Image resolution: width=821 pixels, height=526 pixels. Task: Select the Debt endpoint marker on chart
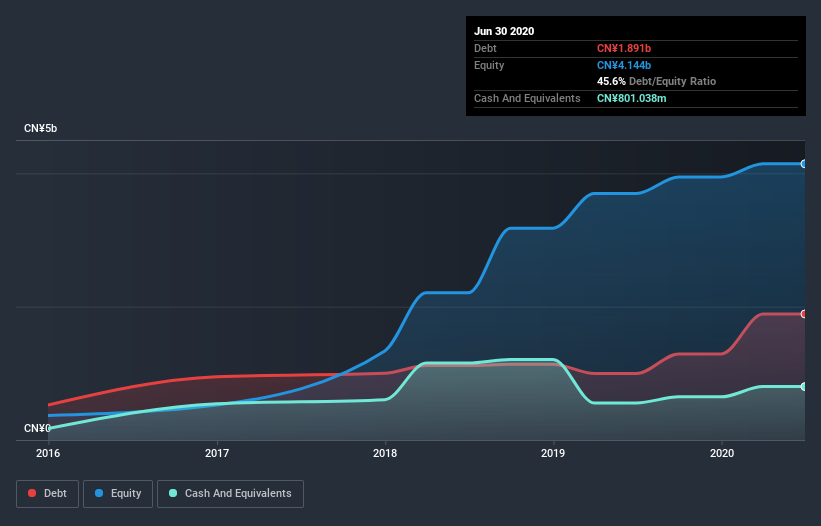point(804,314)
